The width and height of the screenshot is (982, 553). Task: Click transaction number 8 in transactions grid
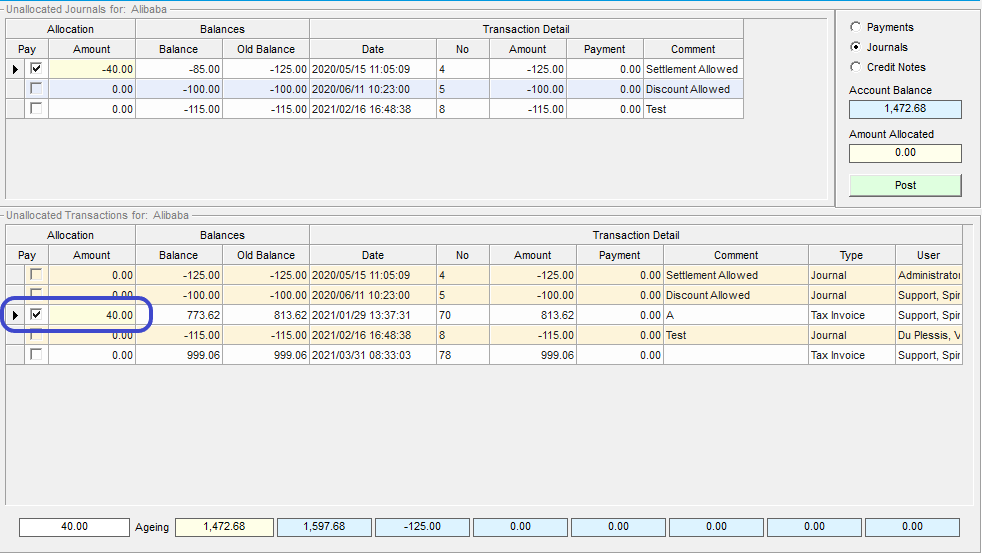tap(463, 335)
